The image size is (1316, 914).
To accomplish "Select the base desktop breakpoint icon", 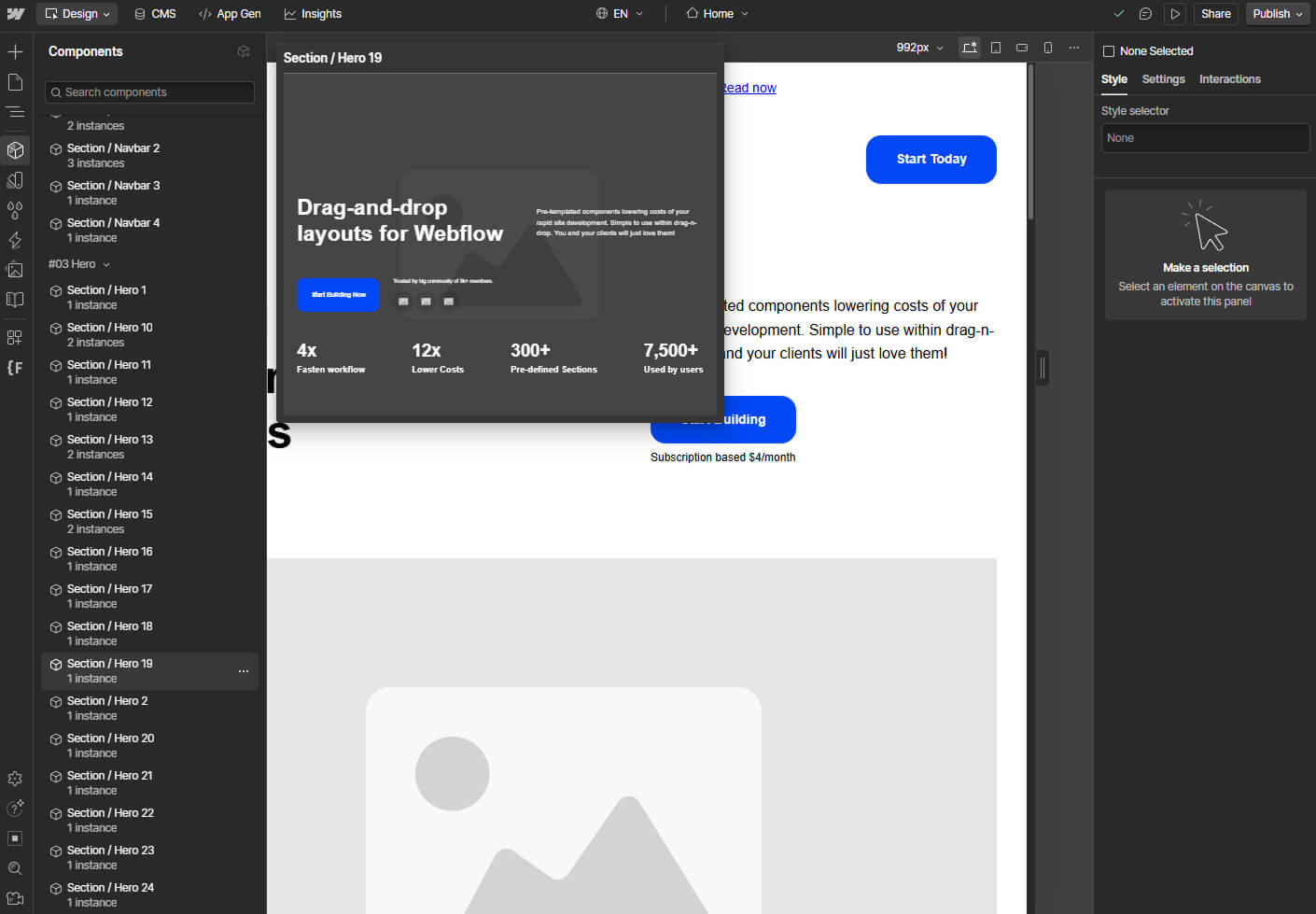I will pos(970,48).
